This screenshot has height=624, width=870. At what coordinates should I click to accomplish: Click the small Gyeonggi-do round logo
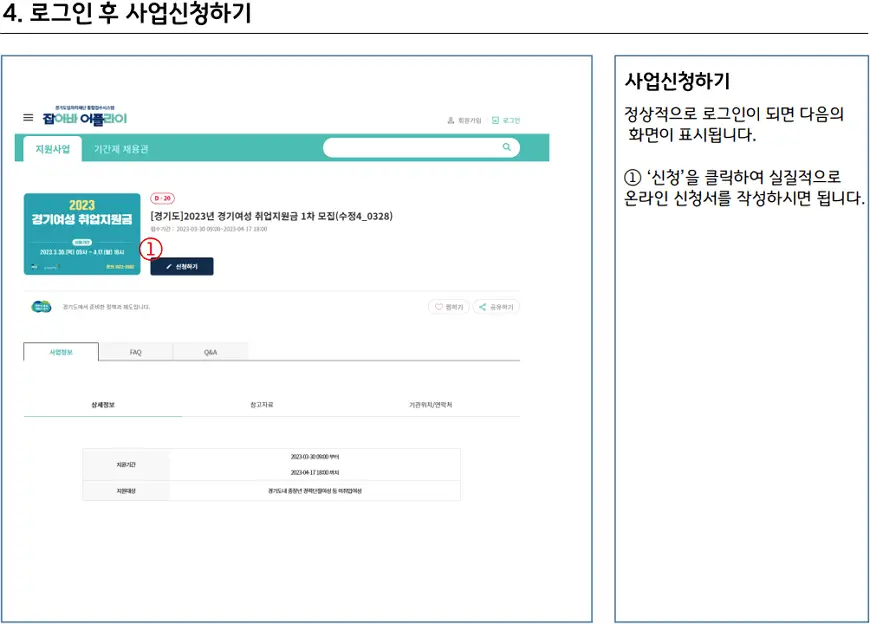[x=41, y=307]
